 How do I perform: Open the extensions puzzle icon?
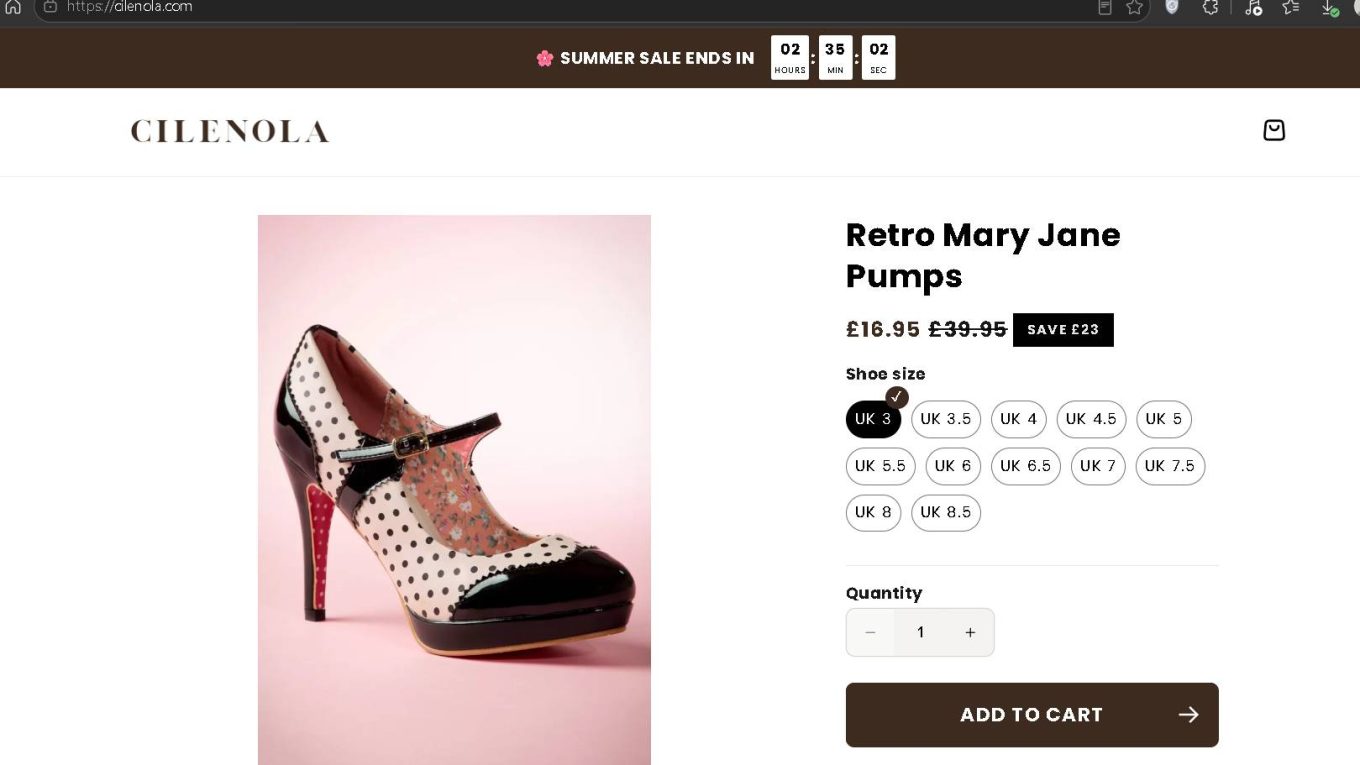(x=1210, y=7)
